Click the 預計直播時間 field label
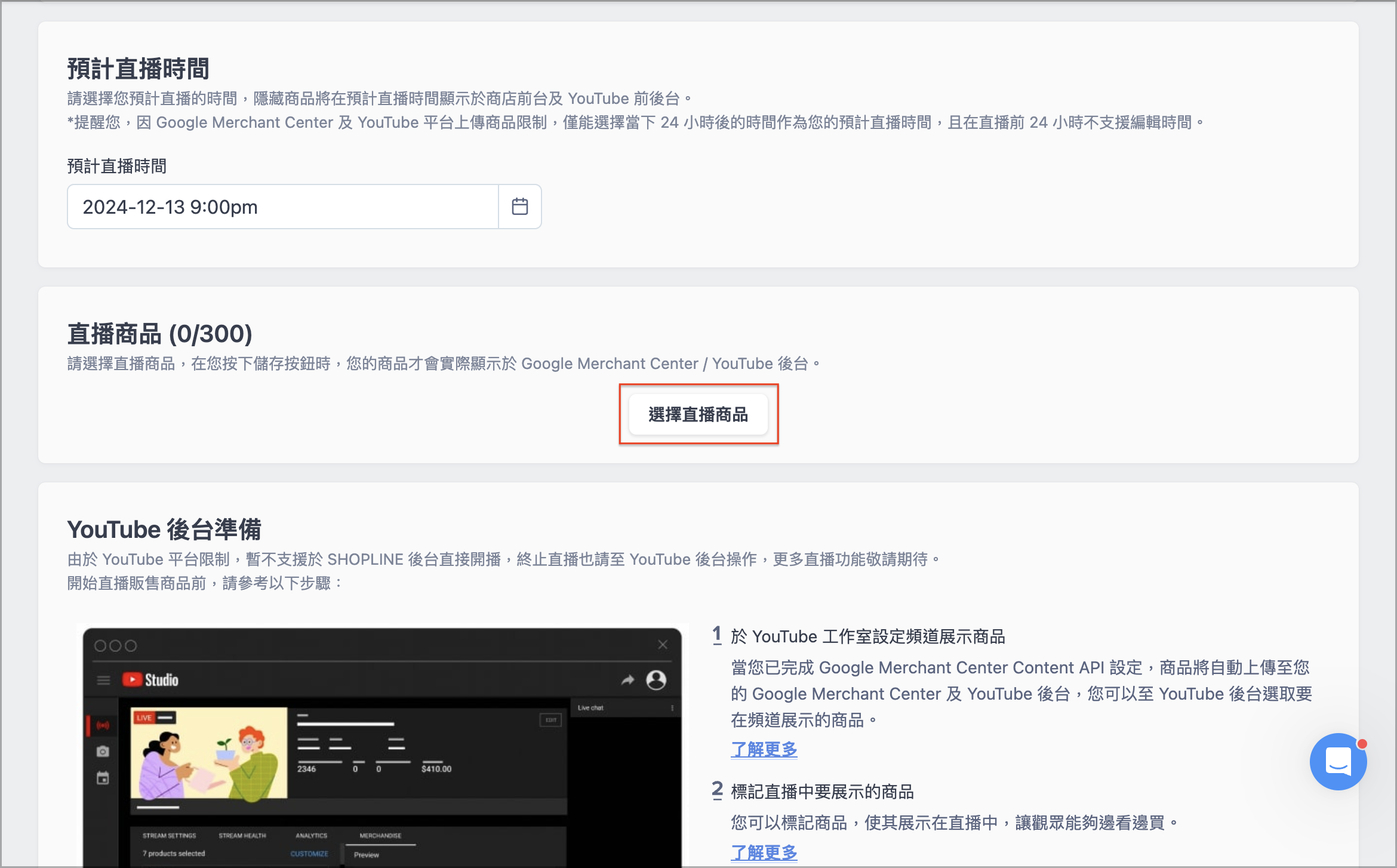The width and height of the screenshot is (1397, 868). click(x=116, y=166)
